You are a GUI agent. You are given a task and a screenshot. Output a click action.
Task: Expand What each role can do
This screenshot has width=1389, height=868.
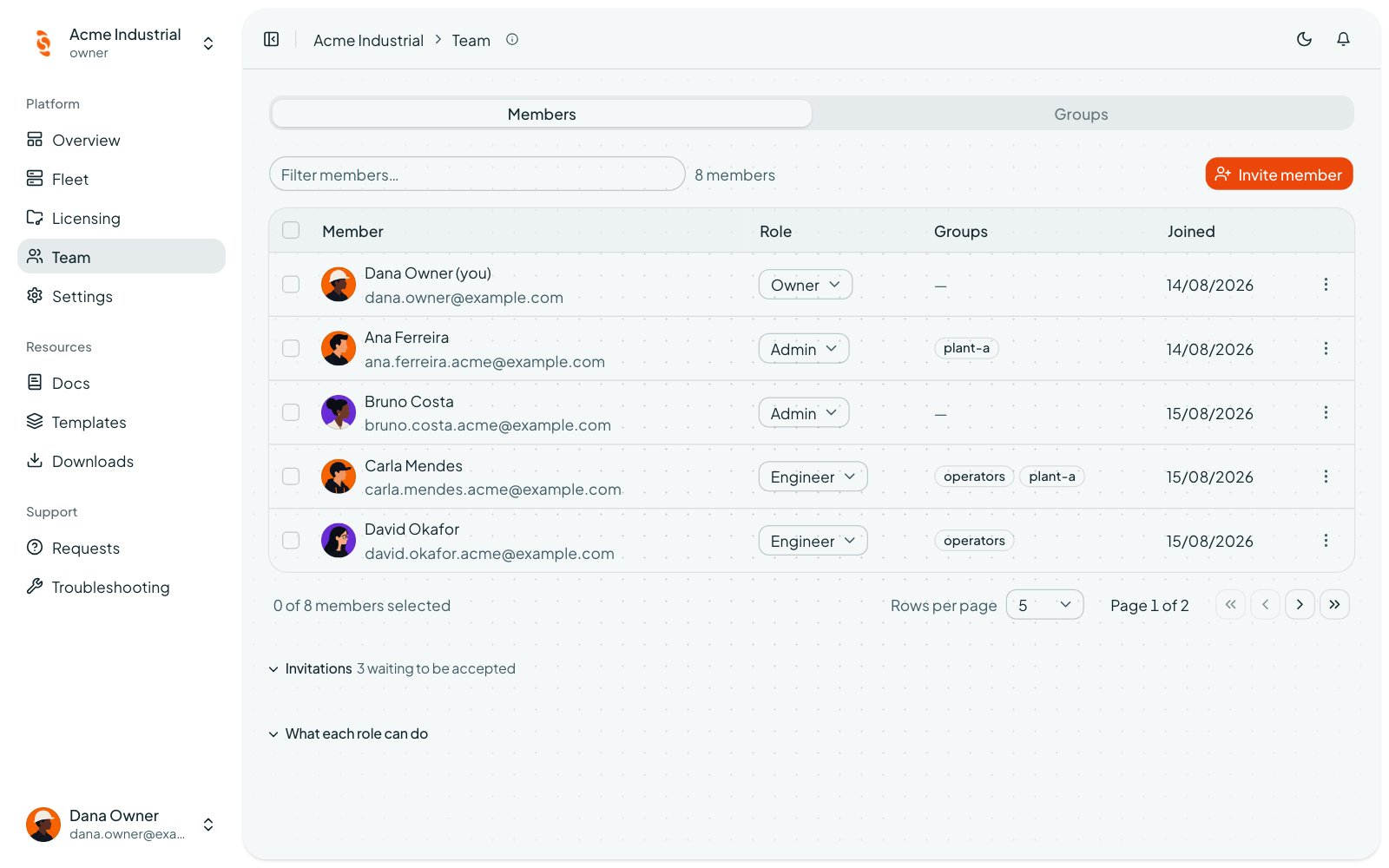click(x=348, y=733)
